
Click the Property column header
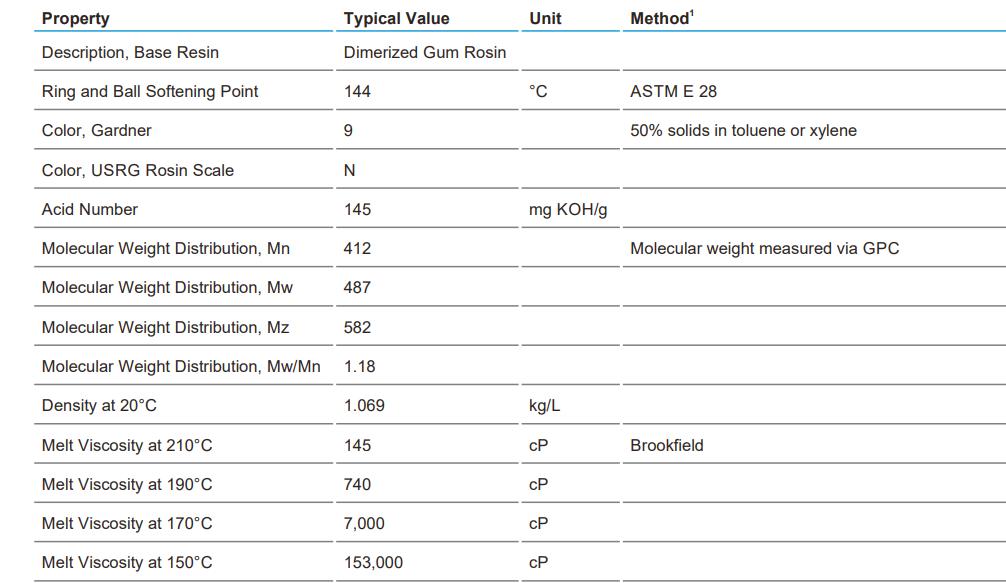[x=76, y=18]
